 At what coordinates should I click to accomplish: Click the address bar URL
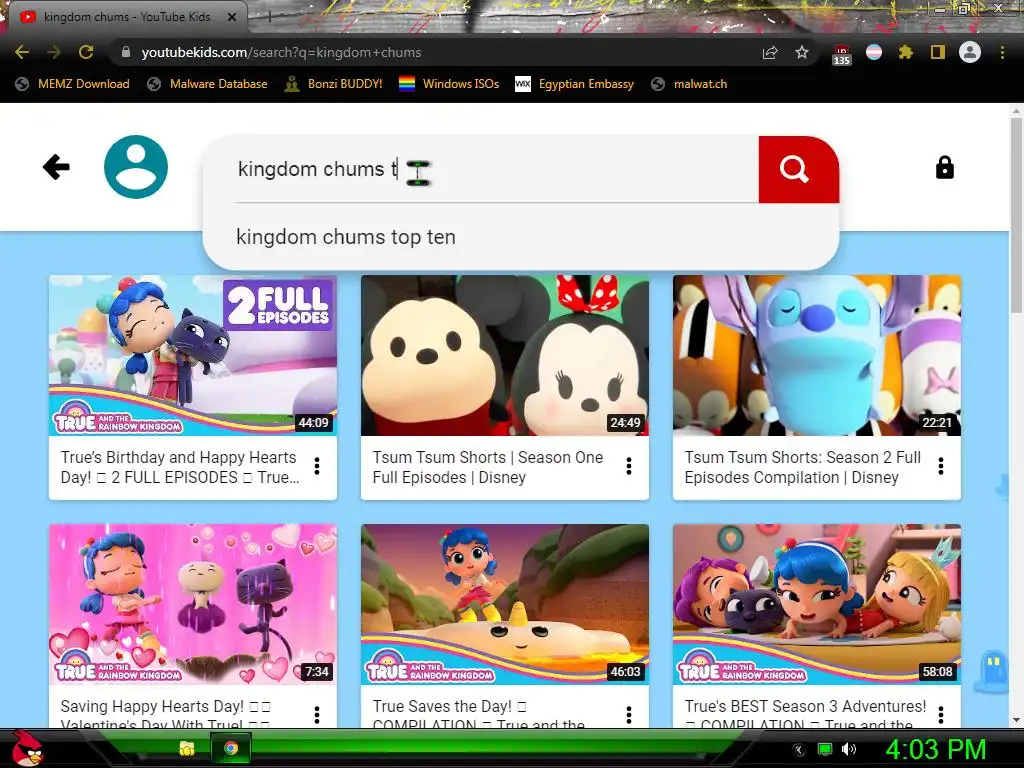tap(281, 52)
